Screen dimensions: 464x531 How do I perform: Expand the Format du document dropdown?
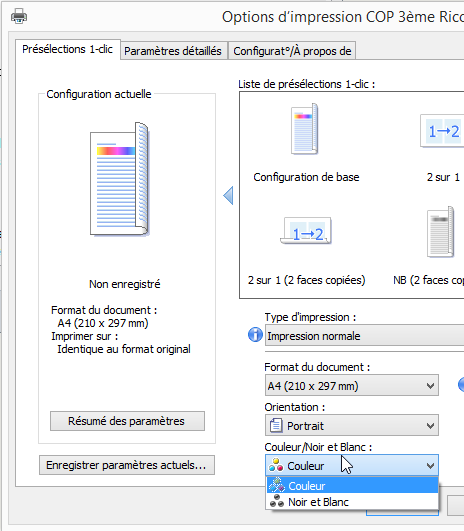tap(352, 385)
